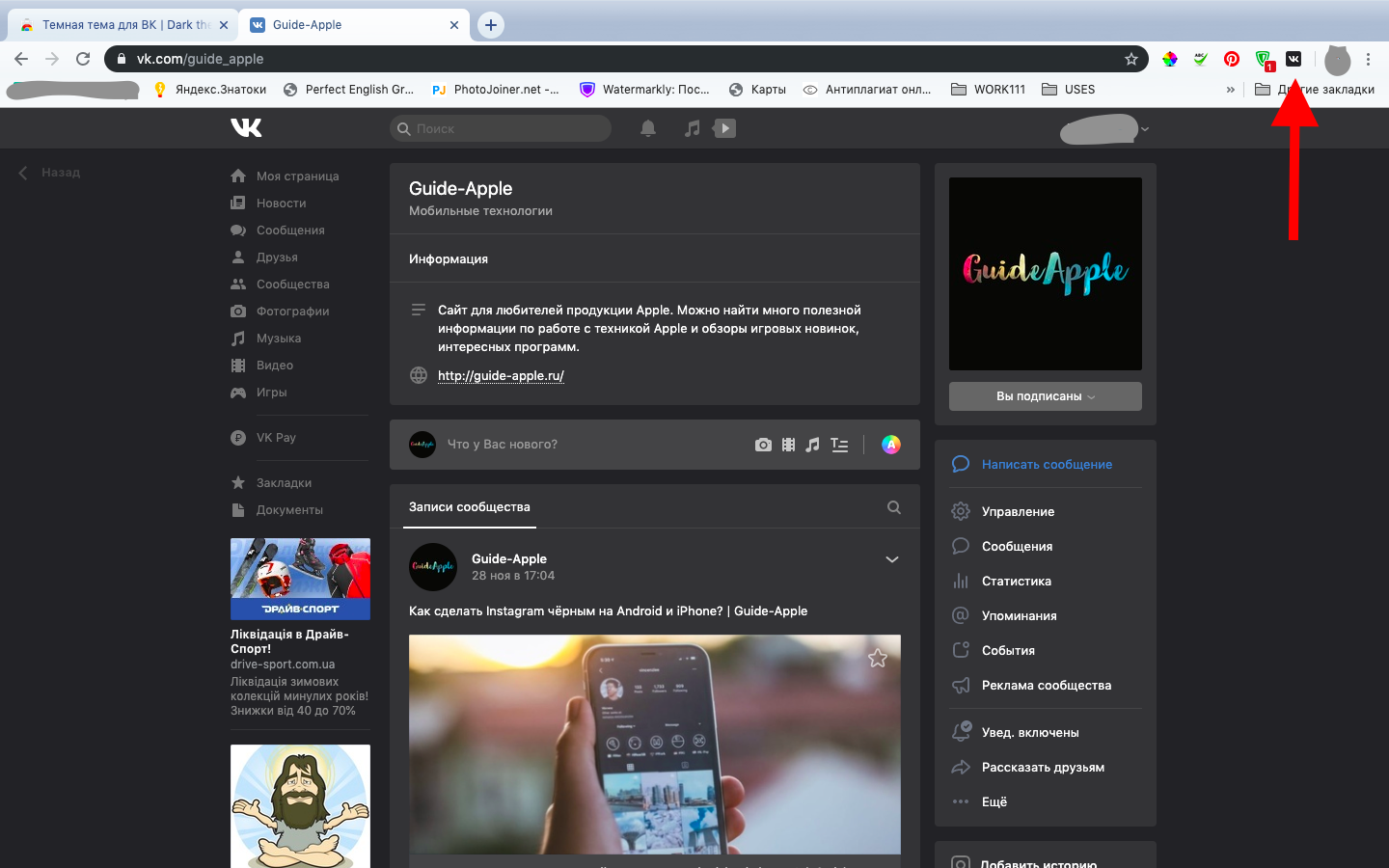This screenshot has width=1389, height=868.
Task: Open Chrome profile avatar
Action: (x=1337, y=60)
